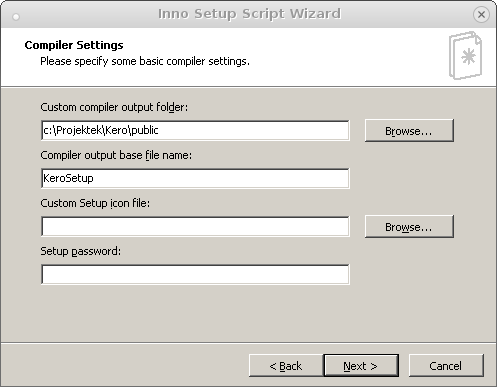Click into the KeroSetup base file name field

pos(195,178)
